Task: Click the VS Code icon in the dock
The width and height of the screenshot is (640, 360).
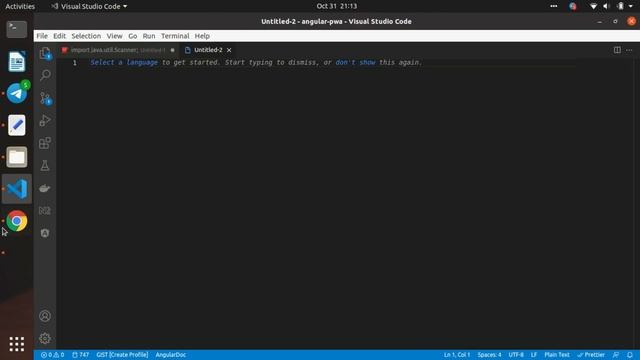Action: click(17, 189)
